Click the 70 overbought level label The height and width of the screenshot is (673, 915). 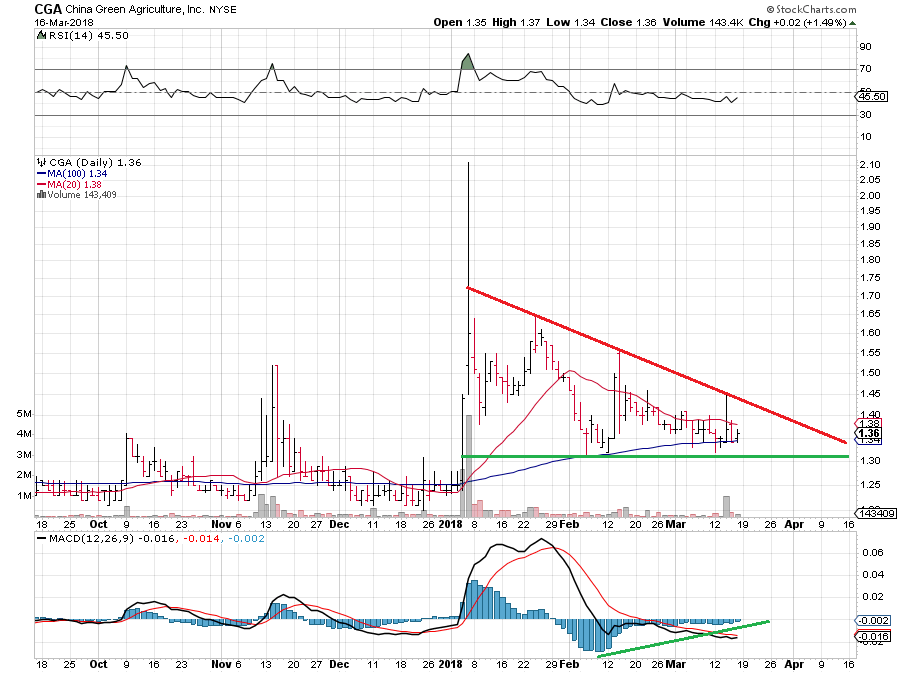pos(865,69)
